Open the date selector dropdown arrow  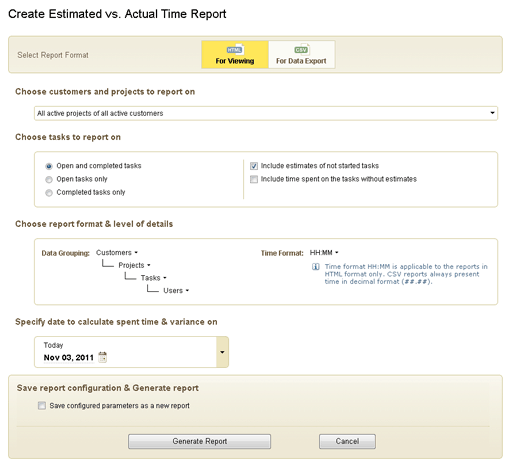[x=222, y=352]
